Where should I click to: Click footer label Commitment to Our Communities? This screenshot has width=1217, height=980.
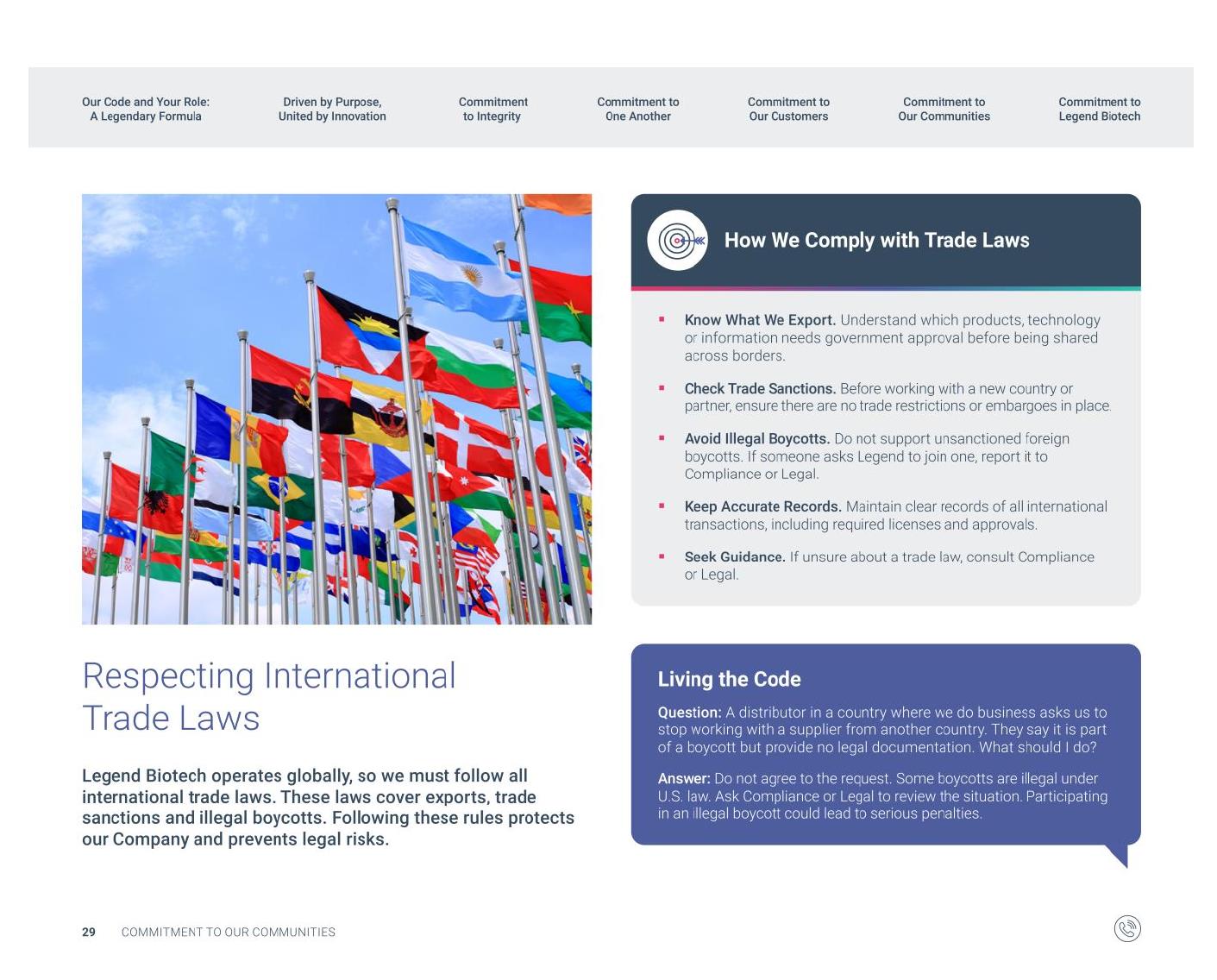pos(229,932)
